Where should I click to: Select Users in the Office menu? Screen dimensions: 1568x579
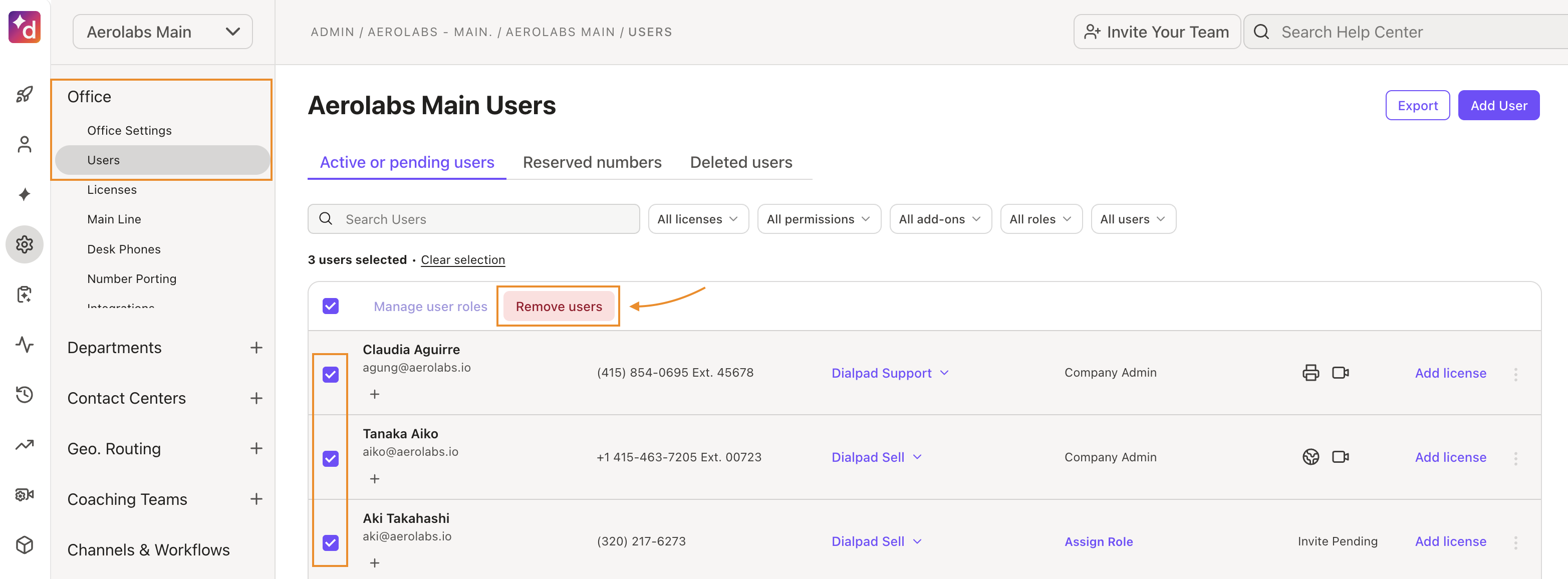coord(162,160)
